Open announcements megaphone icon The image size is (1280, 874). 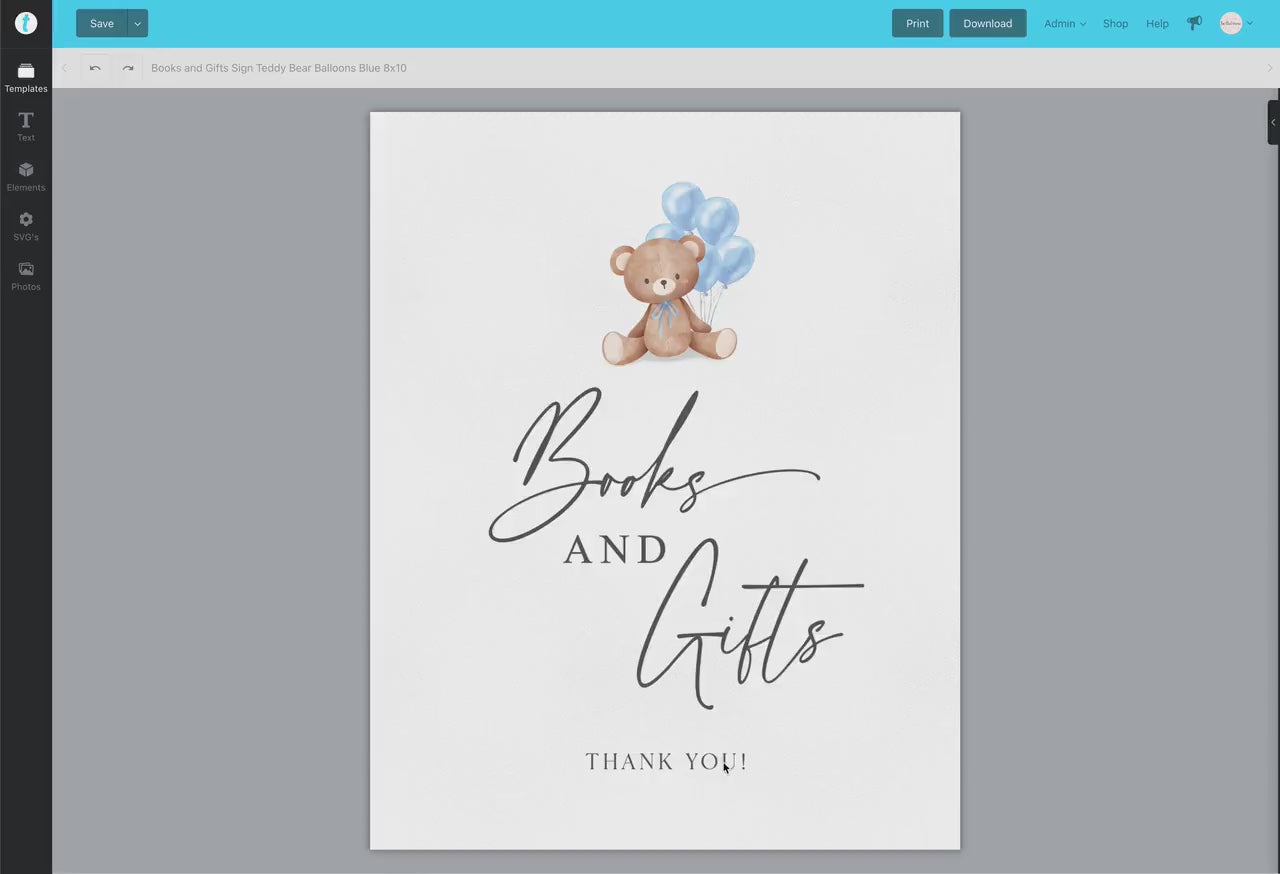1194,23
